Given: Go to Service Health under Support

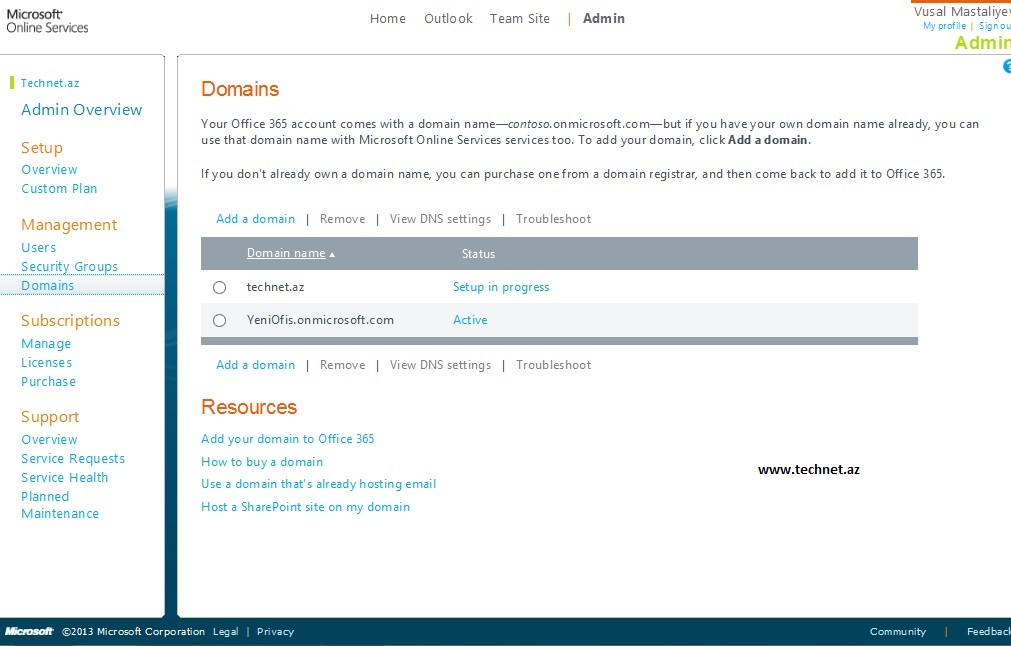Looking at the screenshot, I should [x=64, y=478].
